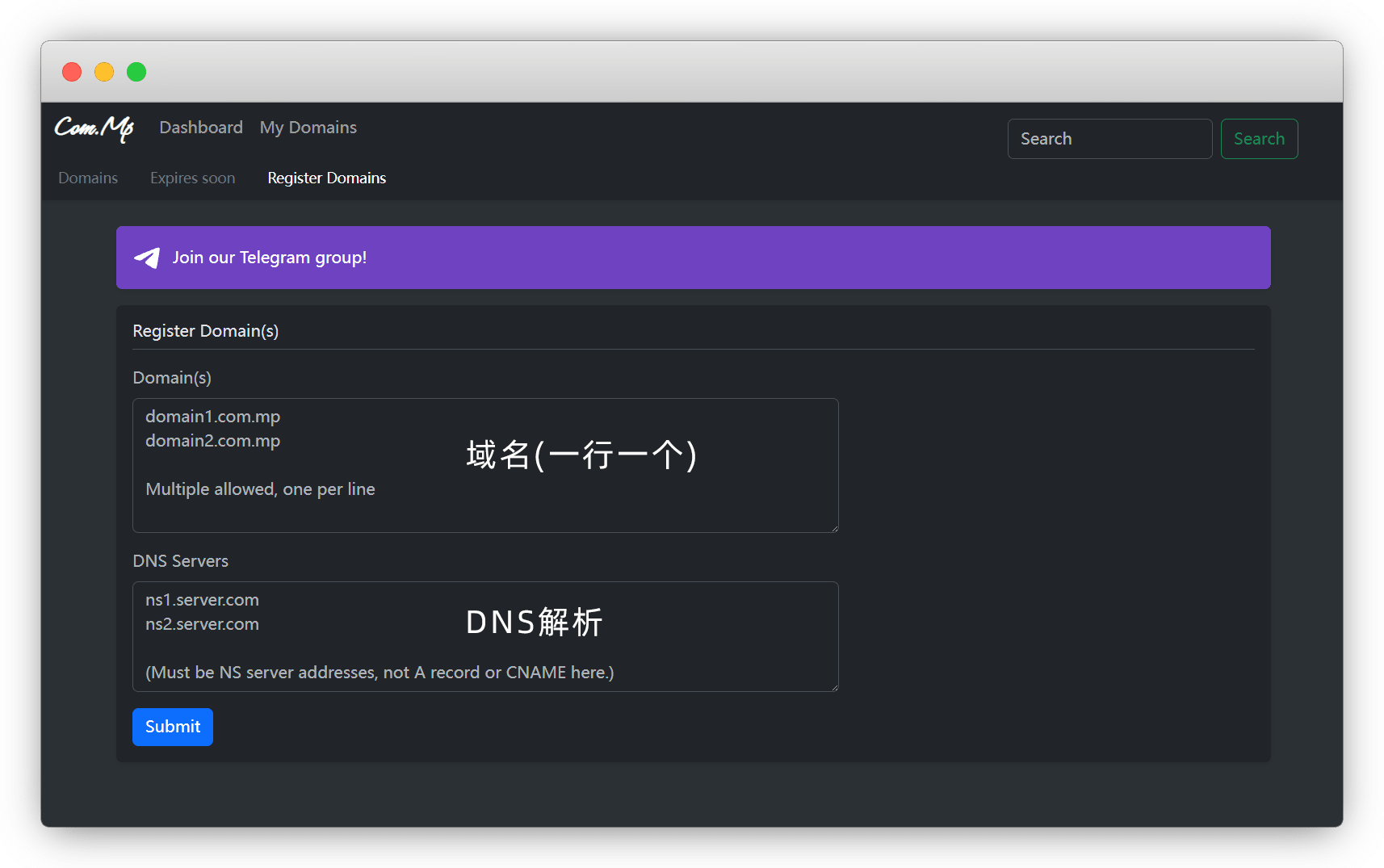The image size is (1384, 868).
Task: Go to My Domains in navbar
Action: pyautogui.click(x=308, y=128)
